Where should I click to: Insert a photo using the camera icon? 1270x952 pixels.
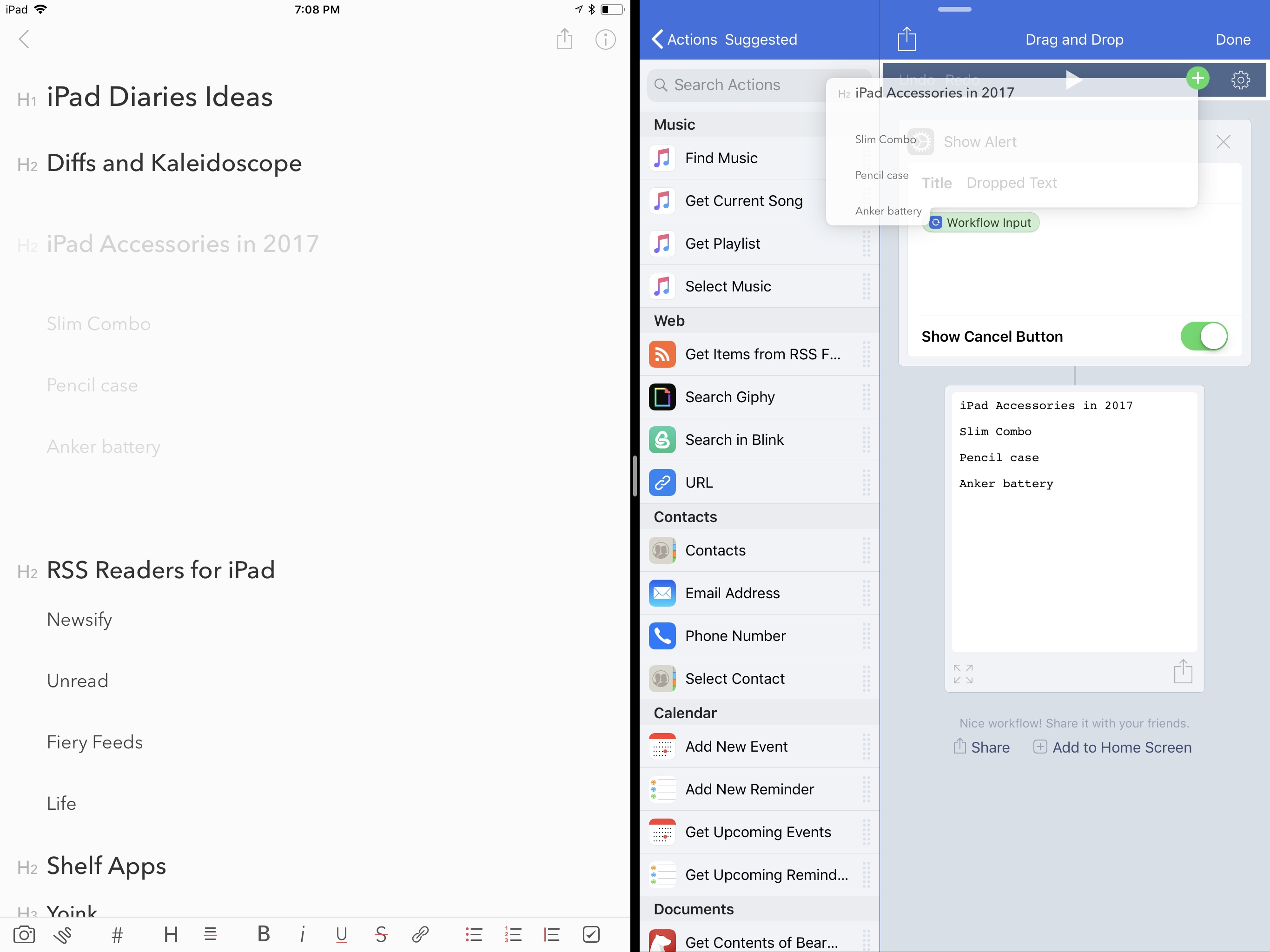tap(24, 934)
